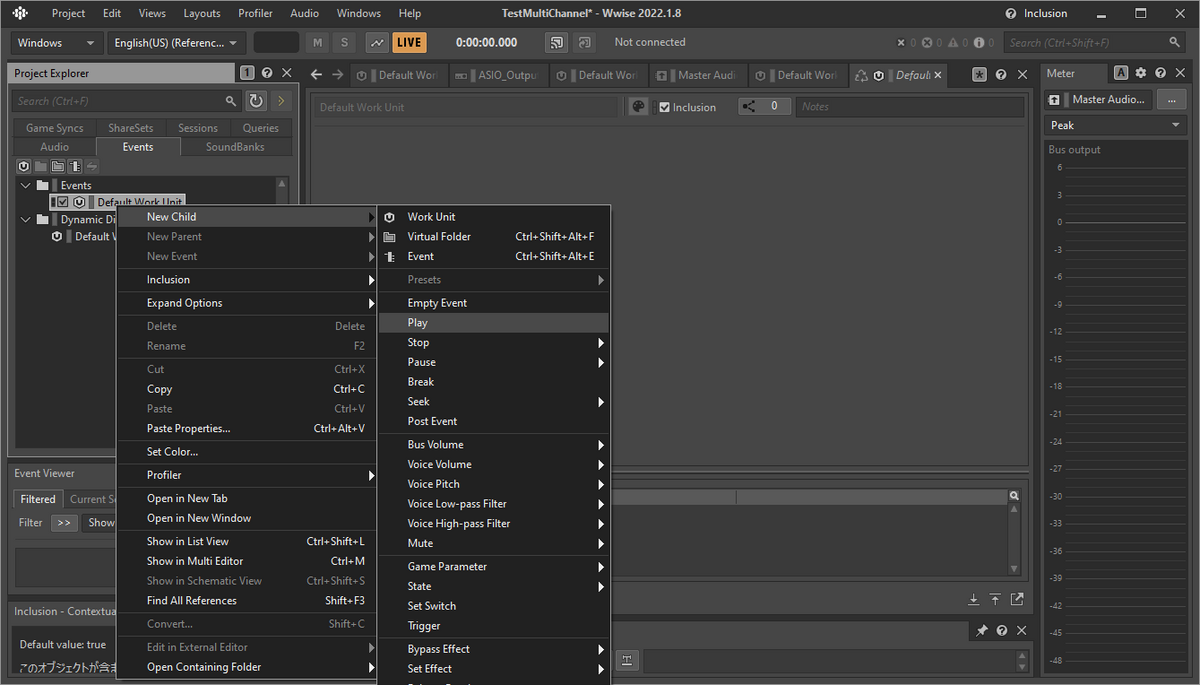This screenshot has width=1200, height=685.
Task: Open Project Explorer help icon
Action: coord(267,73)
